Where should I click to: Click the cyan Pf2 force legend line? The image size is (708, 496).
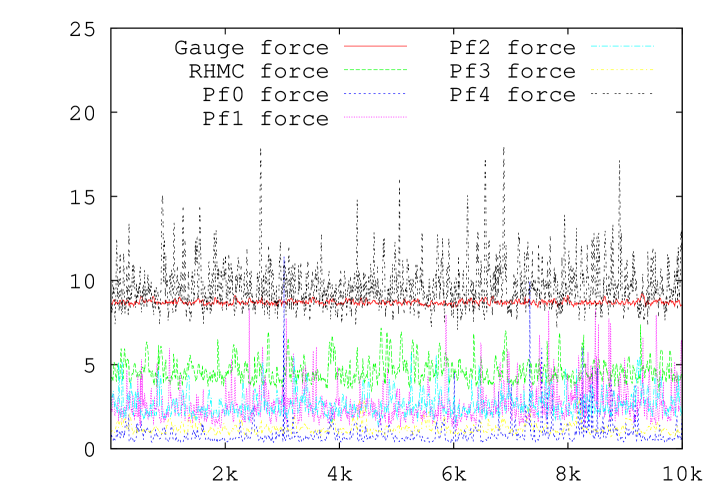point(622,46)
